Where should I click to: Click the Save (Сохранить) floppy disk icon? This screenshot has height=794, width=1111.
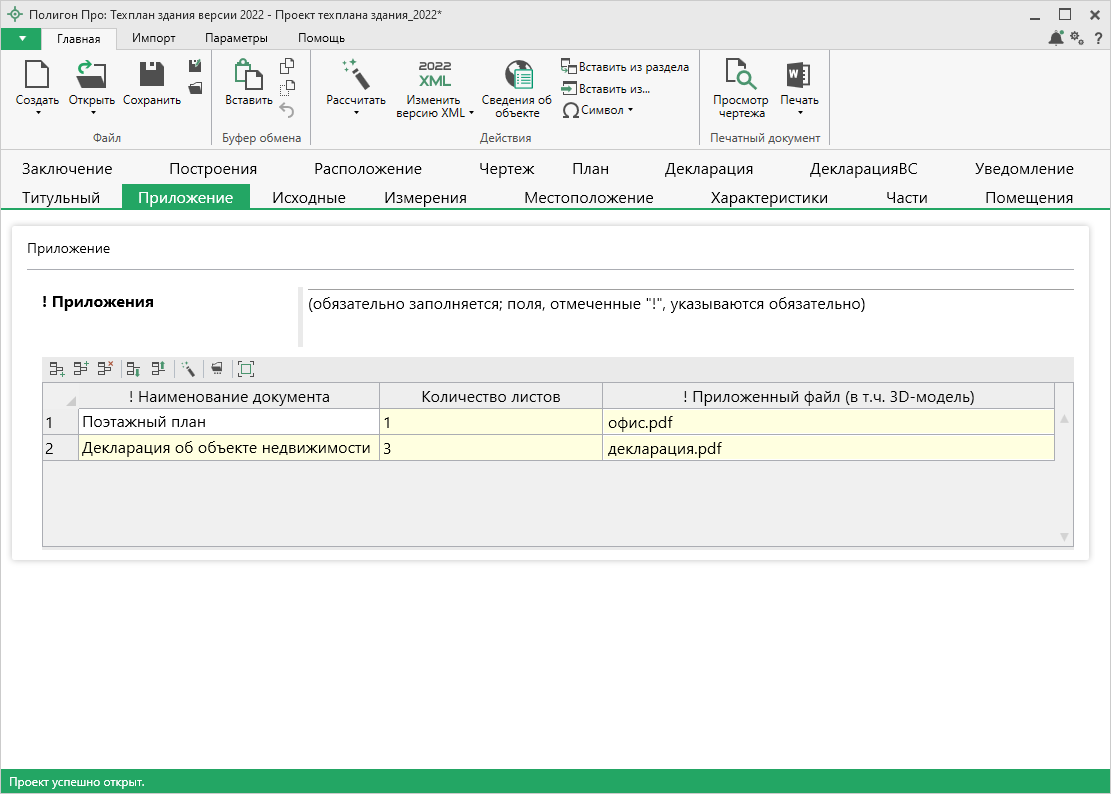tap(152, 75)
